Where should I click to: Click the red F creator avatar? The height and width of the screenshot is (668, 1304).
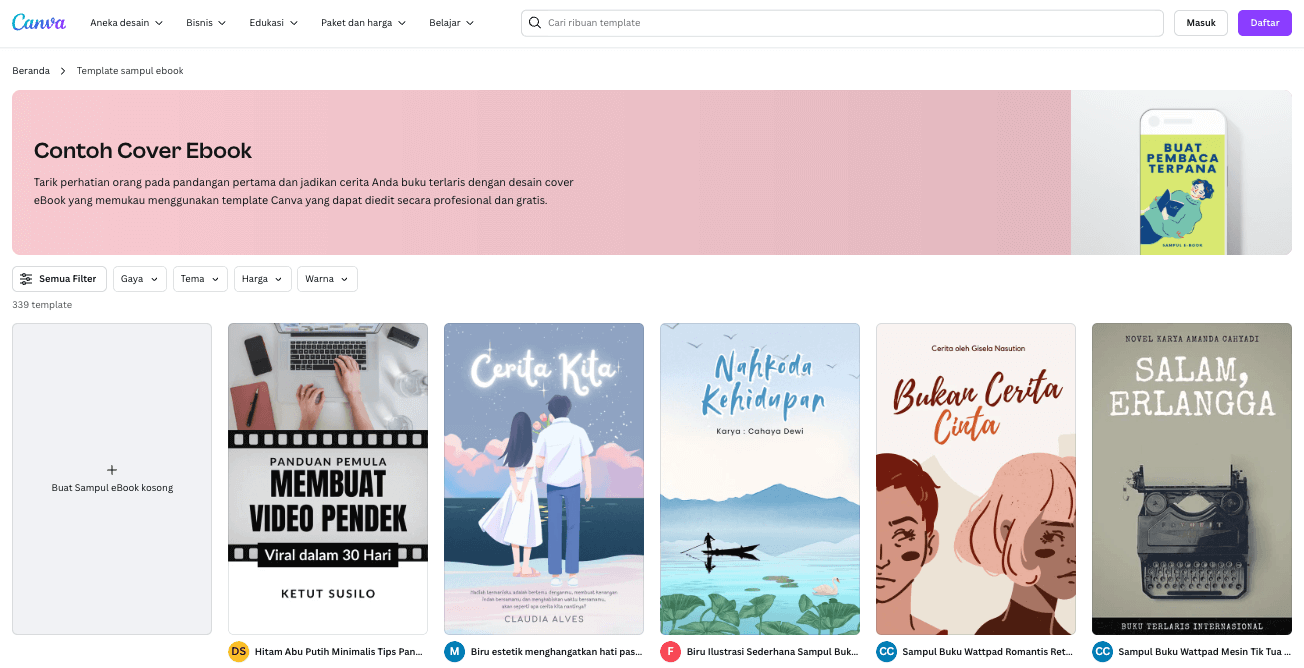click(670, 651)
